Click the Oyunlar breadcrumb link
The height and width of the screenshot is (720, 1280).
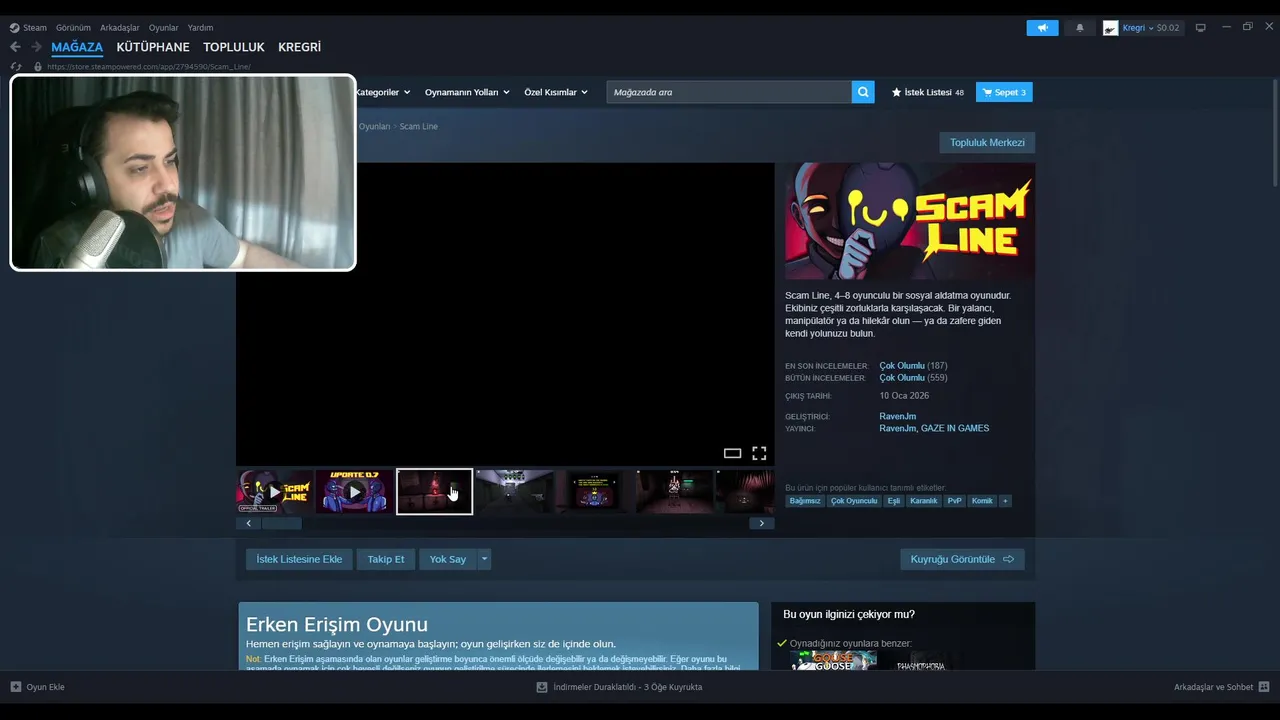coord(374,127)
